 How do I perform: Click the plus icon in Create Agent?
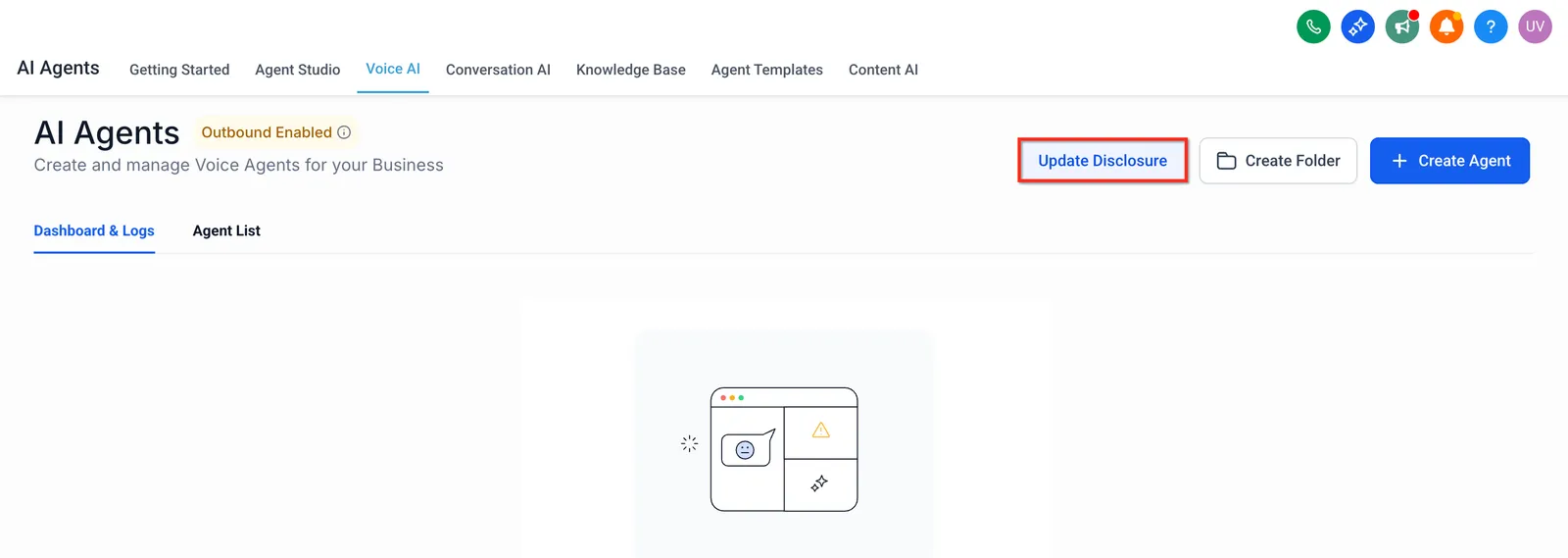(1399, 161)
